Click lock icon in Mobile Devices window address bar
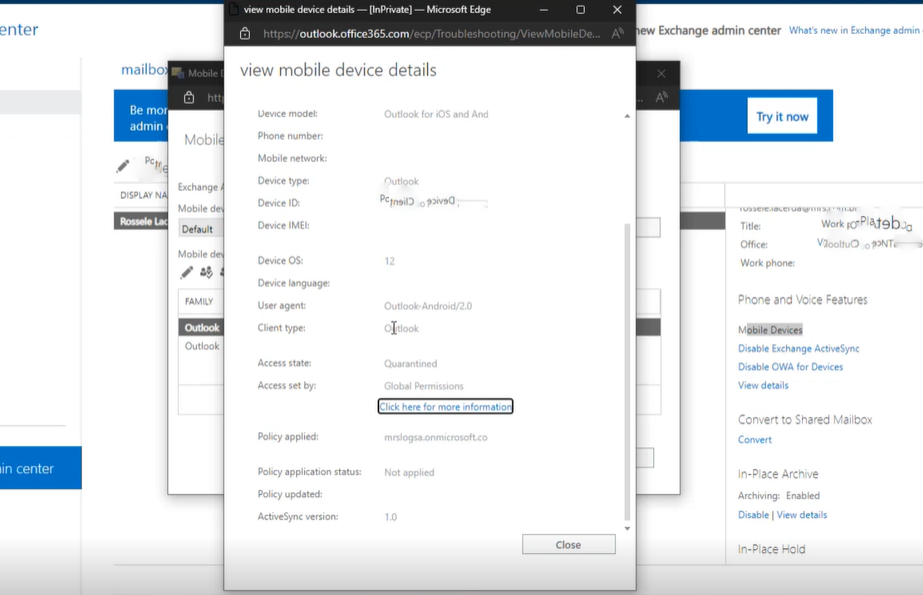Viewport: 923px width, 595px height. (189, 97)
